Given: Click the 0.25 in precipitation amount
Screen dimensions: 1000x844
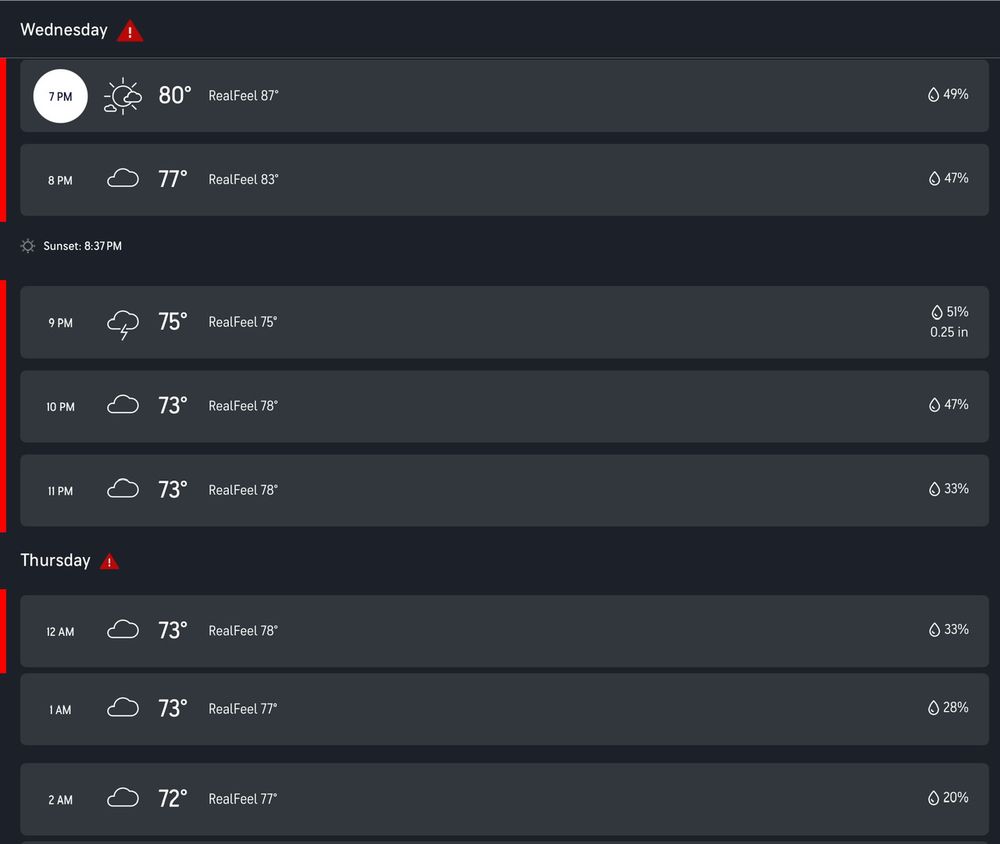Looking at the screenshot, I should click(949, 332).
